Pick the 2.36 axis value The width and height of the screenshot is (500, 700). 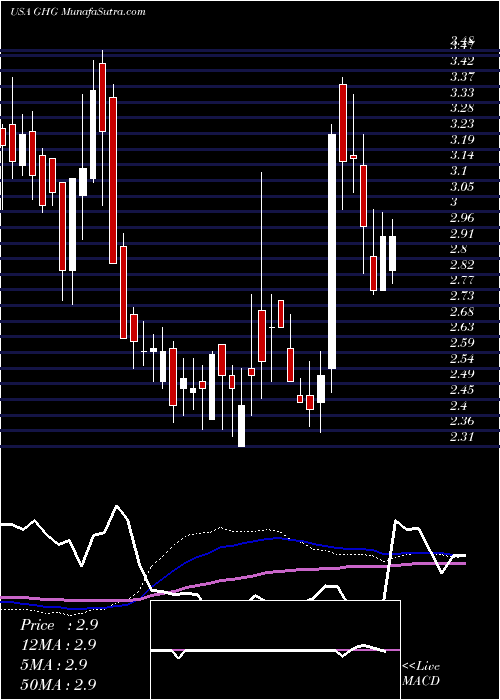pos(462,421)
